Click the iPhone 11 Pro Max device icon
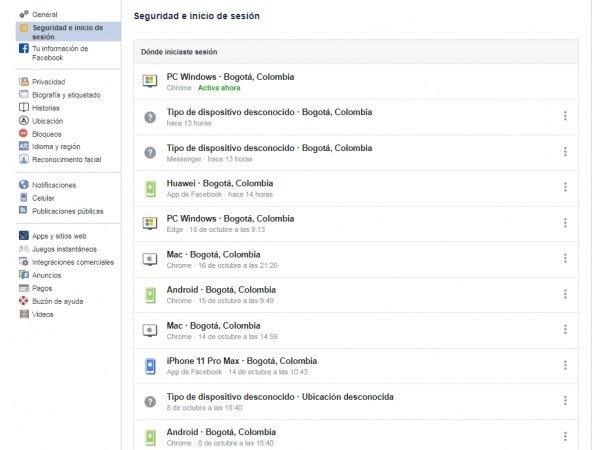Image resolution: width=600 pixels, height=450 pixels. 150,365
